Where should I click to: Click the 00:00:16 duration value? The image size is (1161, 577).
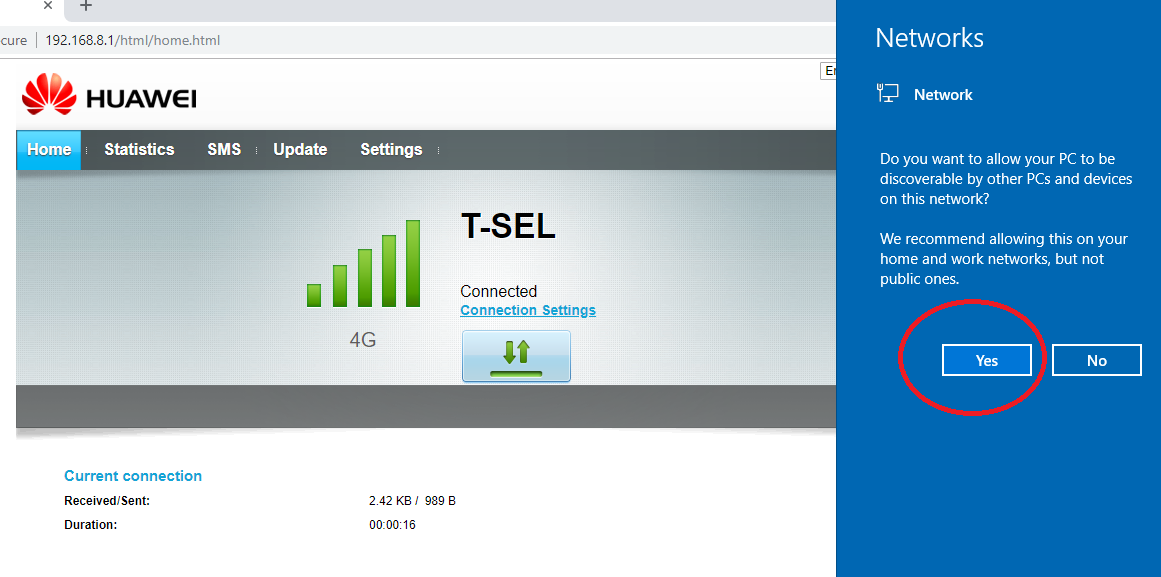pos(392,524)
